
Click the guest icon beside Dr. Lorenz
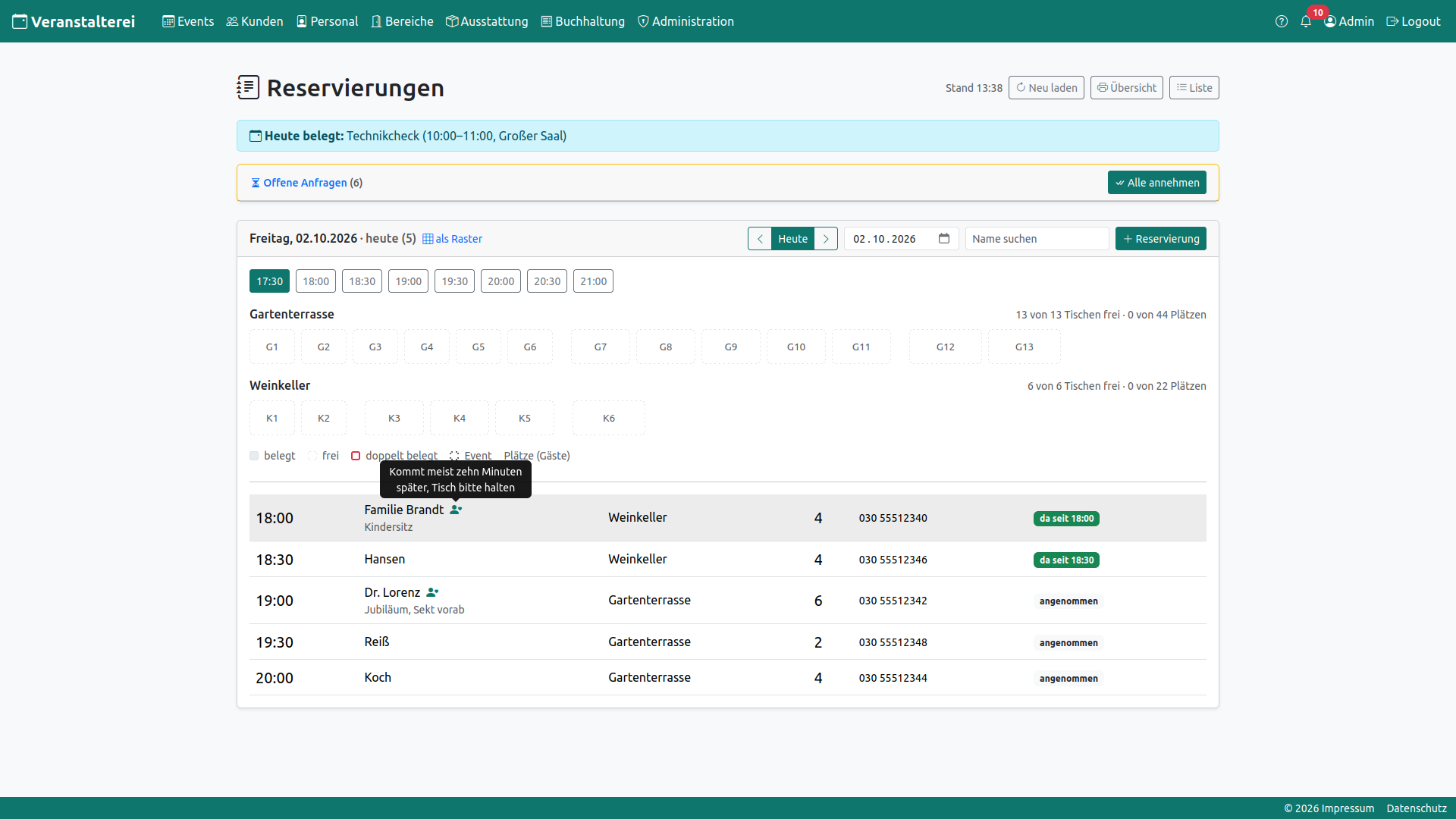click(432, 592)
